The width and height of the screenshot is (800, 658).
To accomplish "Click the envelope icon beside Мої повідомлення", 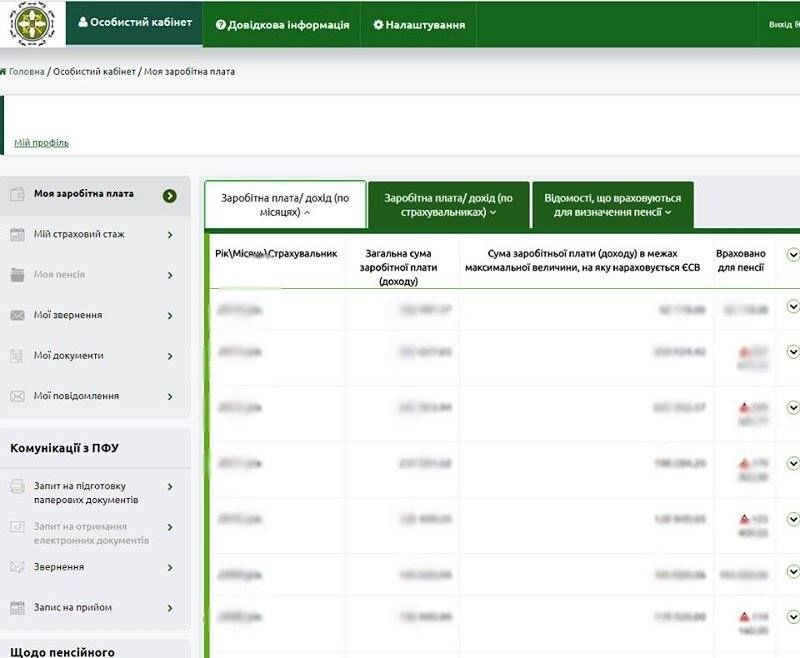I will [x=16, y=395].
